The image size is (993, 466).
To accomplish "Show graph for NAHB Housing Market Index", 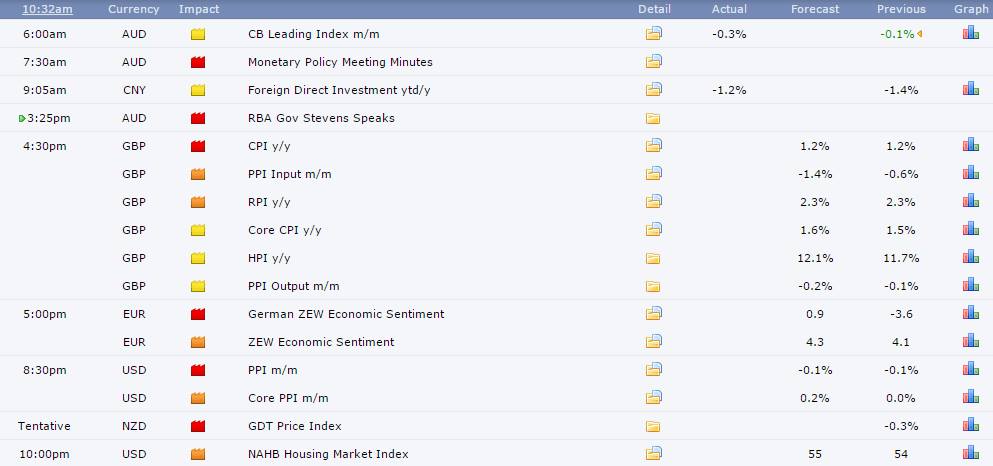I will (x=970, y=454).
